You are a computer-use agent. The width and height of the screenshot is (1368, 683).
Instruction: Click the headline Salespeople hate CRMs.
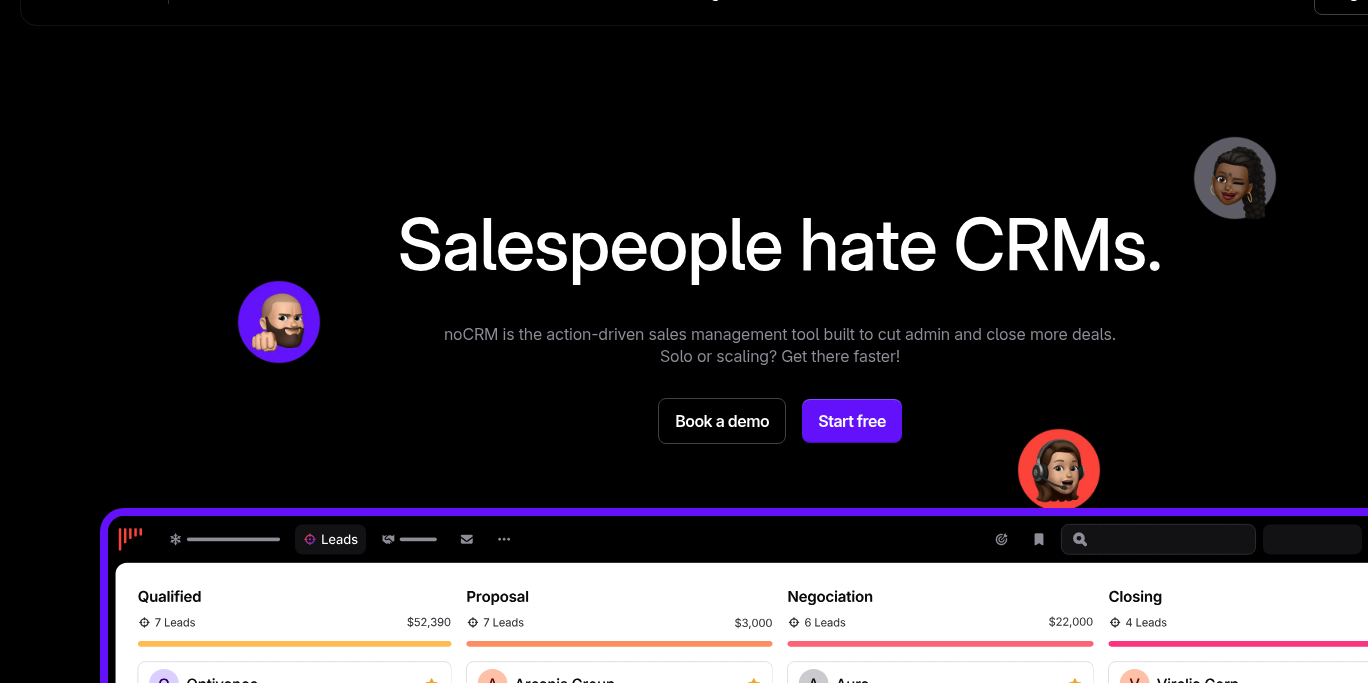tap(780, 246)
